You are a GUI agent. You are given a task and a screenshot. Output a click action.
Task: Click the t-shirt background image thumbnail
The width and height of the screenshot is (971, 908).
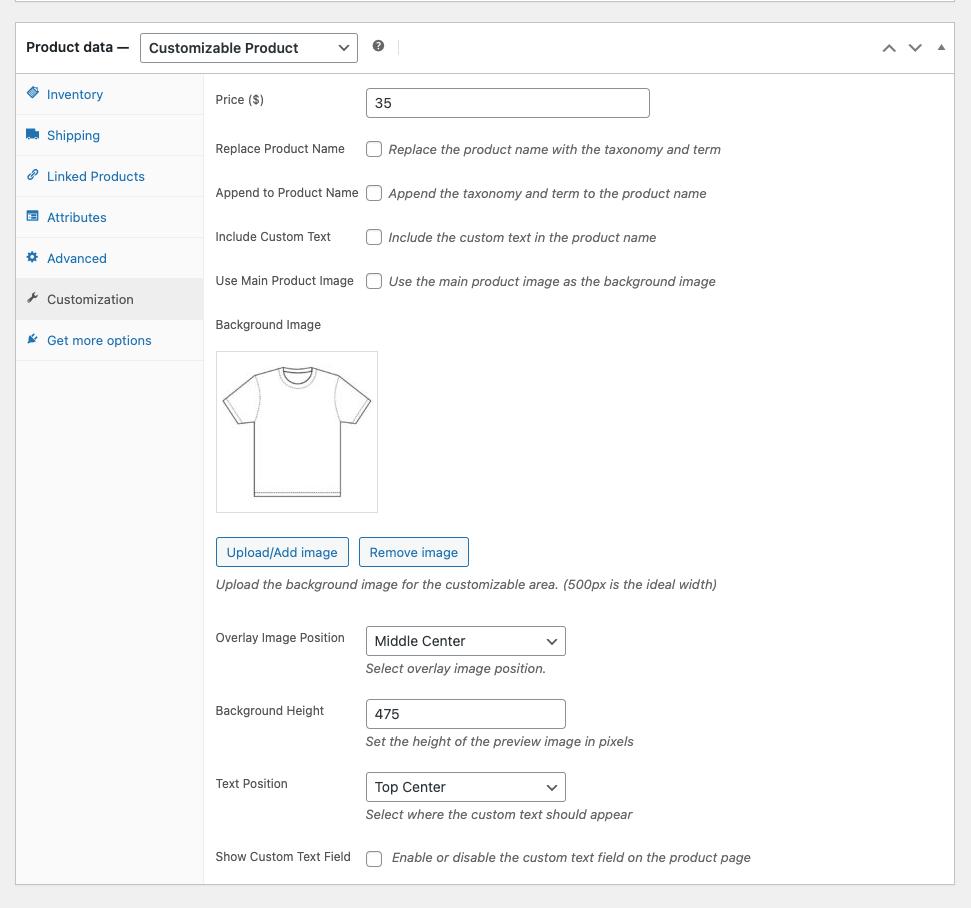click(x=297, y=432)
